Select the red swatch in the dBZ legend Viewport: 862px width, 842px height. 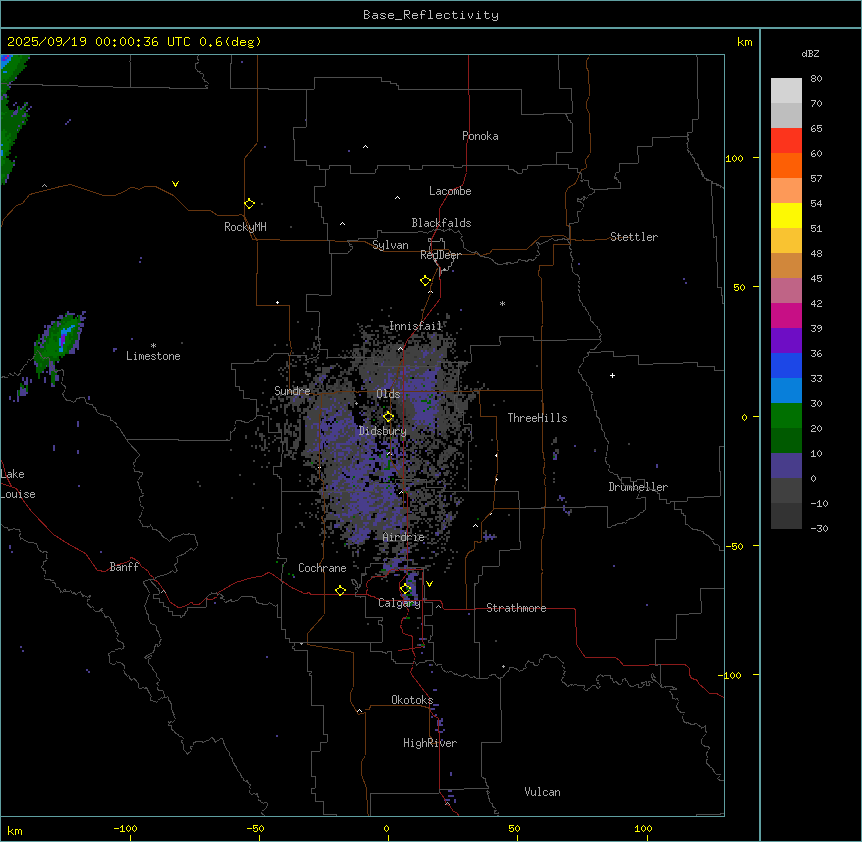pyautogui.click(x=786, y=140)
